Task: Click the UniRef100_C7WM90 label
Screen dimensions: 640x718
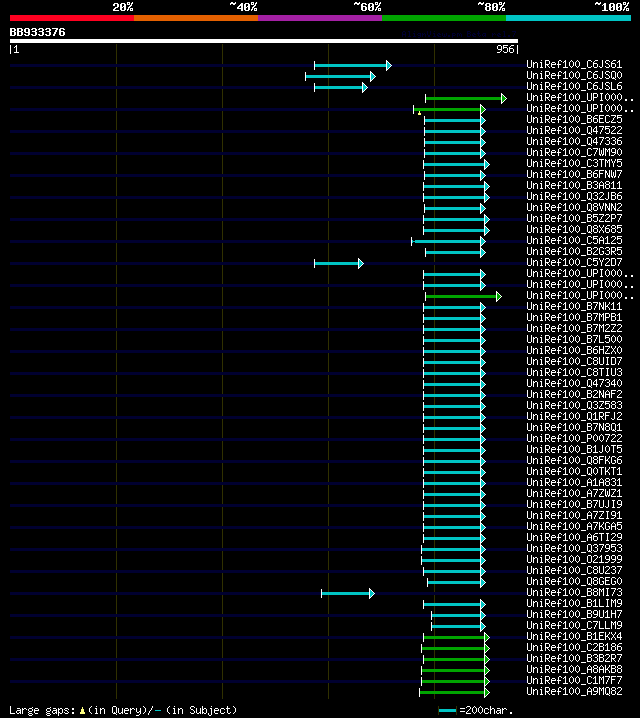Action: pos(574,152)
